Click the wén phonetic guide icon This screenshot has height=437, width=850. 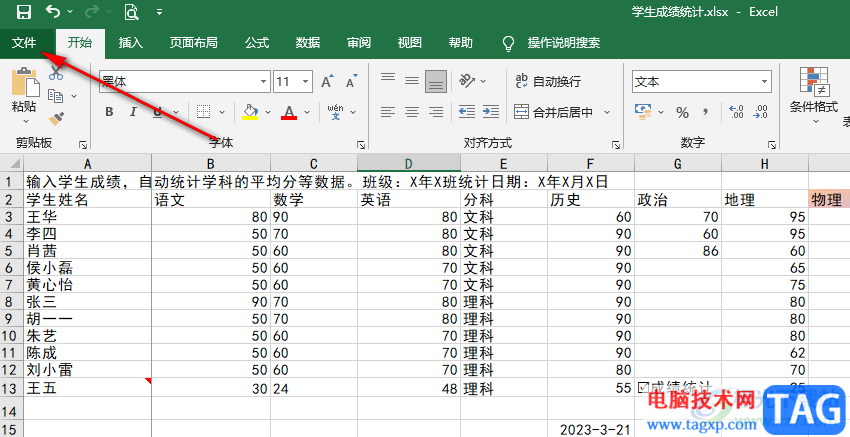(x=336, y=112)
